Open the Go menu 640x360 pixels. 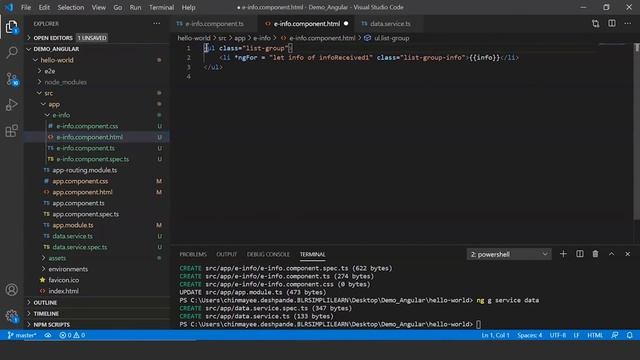[118, 7]
